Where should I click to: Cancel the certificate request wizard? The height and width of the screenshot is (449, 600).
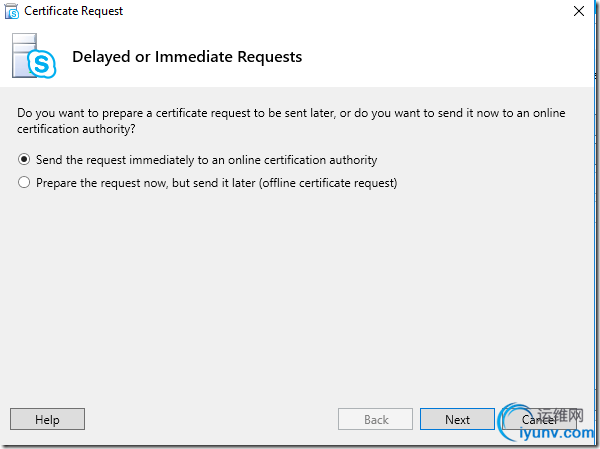[538, 420]
